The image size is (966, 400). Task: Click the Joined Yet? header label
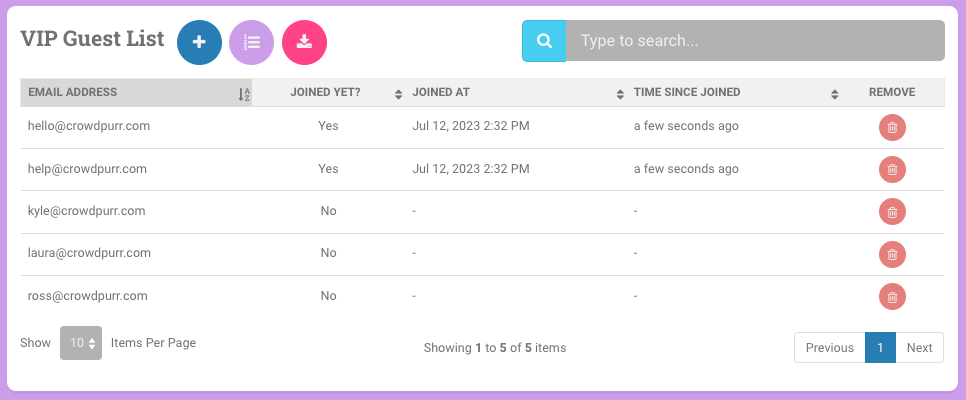click(325, 92)
